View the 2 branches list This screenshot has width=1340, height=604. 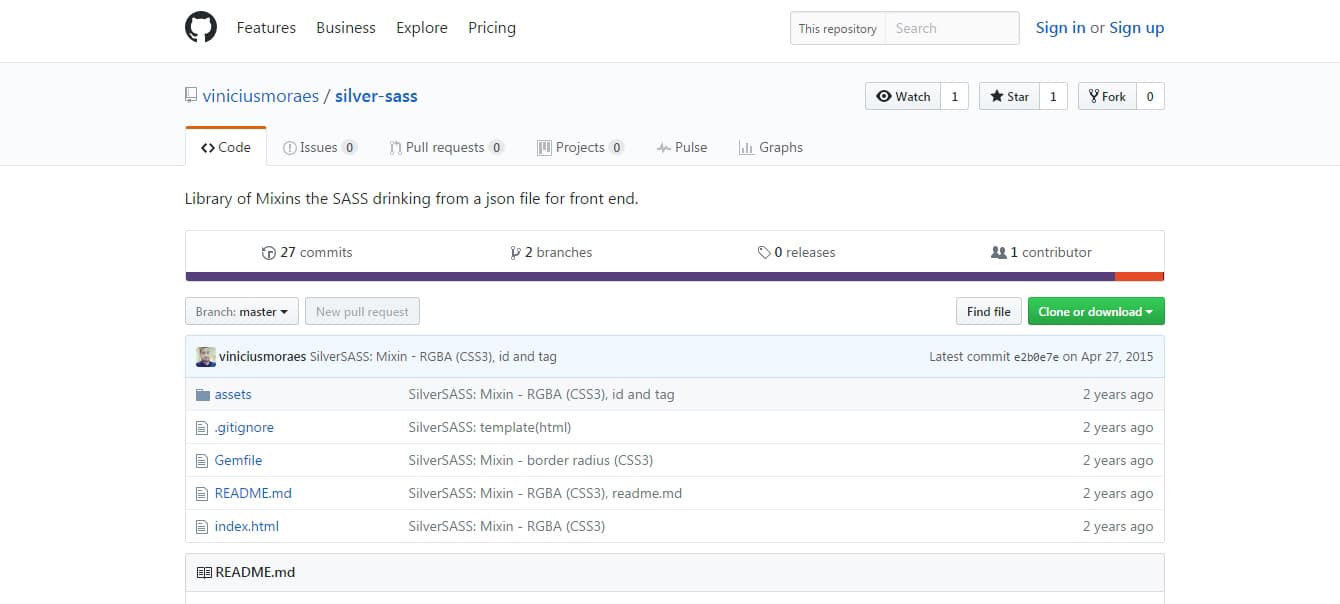[551, 252]
